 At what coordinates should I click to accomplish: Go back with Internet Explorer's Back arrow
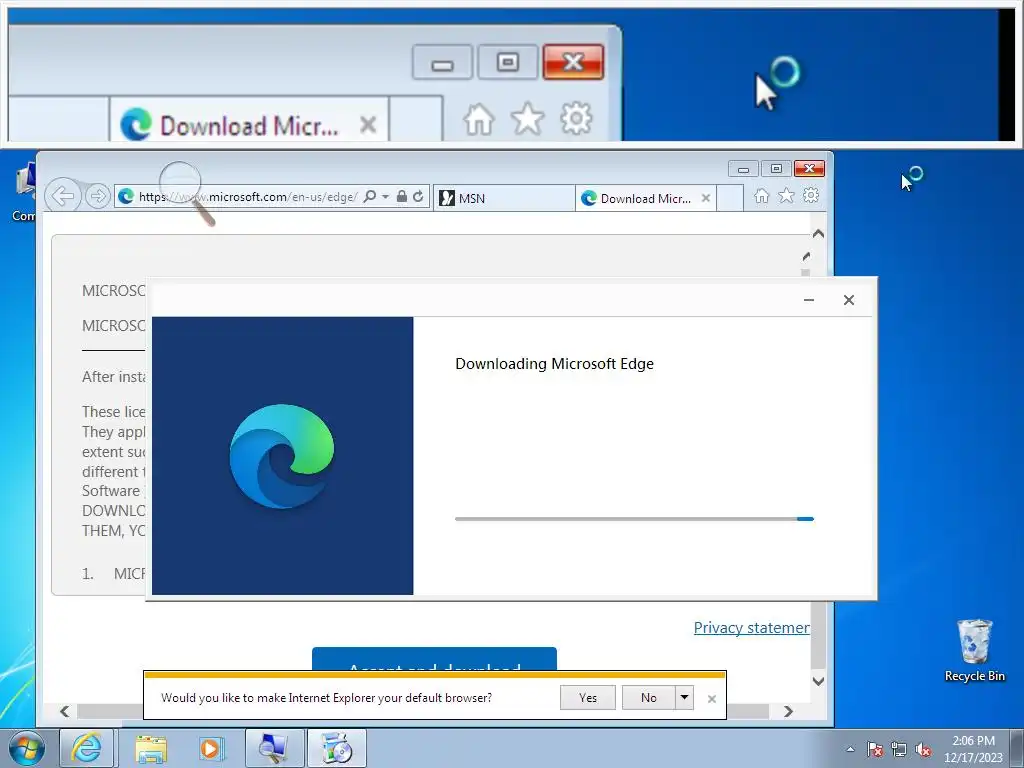click(63, 196)
